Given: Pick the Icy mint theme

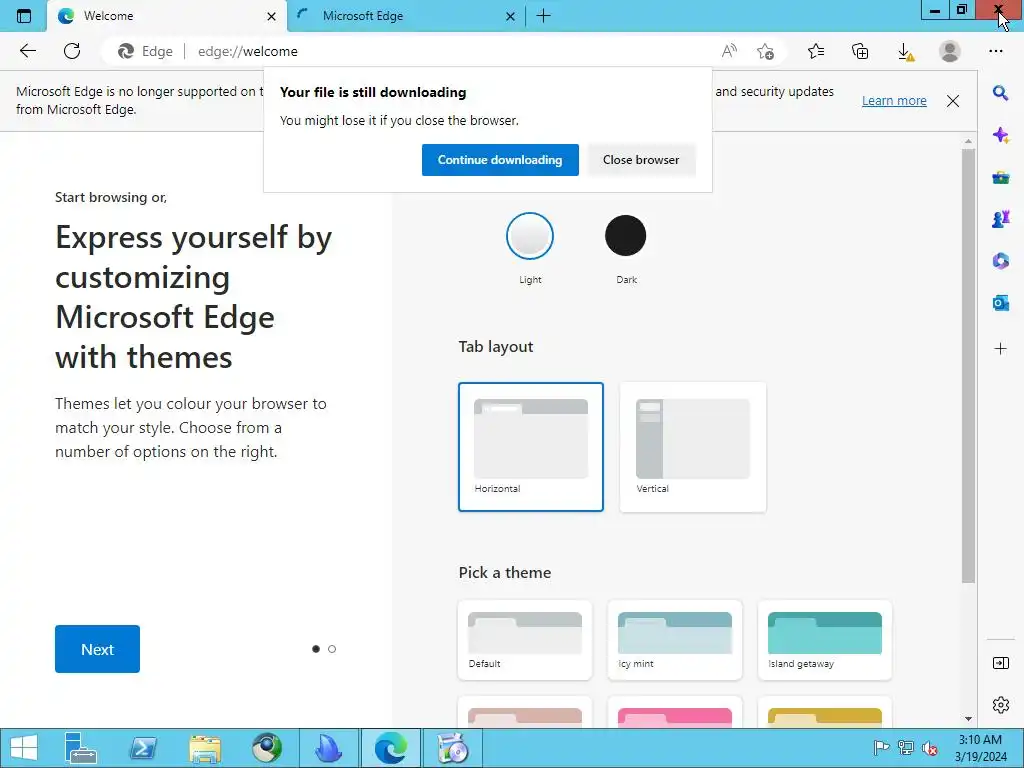Looking at the screenshot, I should 675,640.
